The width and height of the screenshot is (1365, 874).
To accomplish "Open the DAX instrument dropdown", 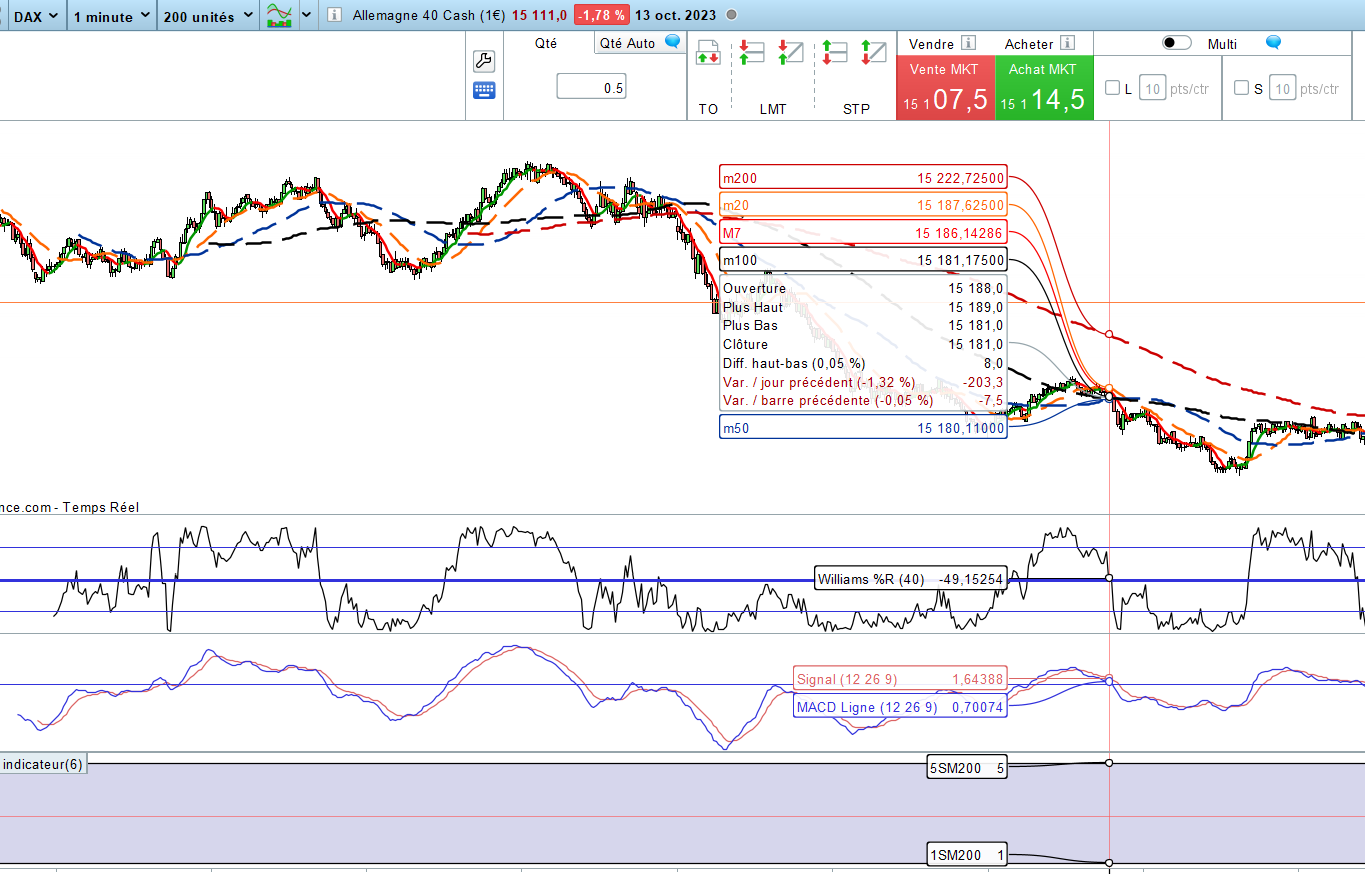I will [37, 16].
